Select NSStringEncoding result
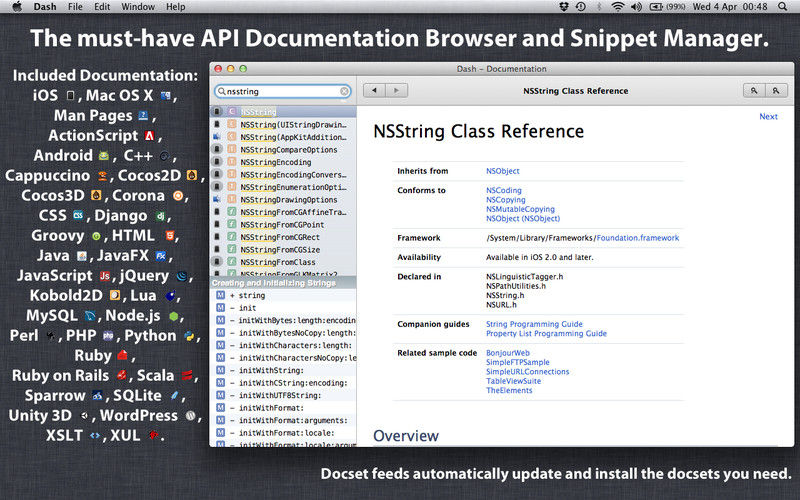The height and width of the screenshot is (500, 800). click(x=283, y=162)
